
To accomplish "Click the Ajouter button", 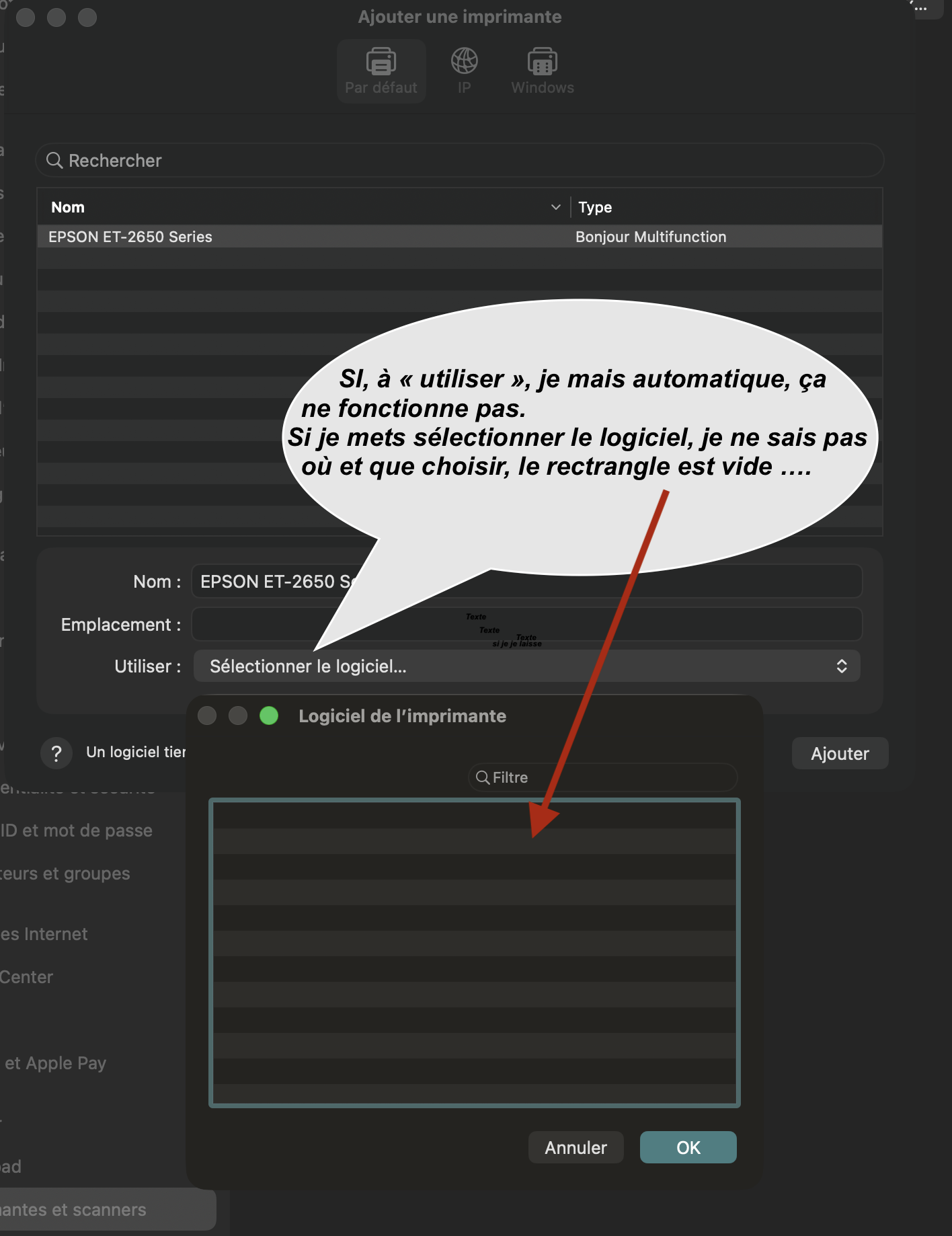I will 840,753.
